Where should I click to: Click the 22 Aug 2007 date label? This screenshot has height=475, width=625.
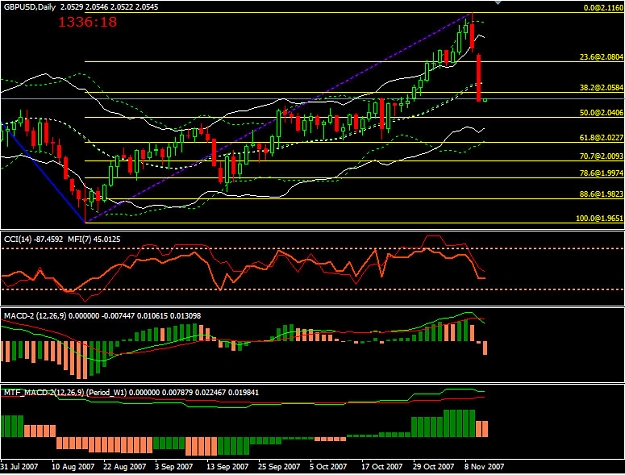(124, 466)
